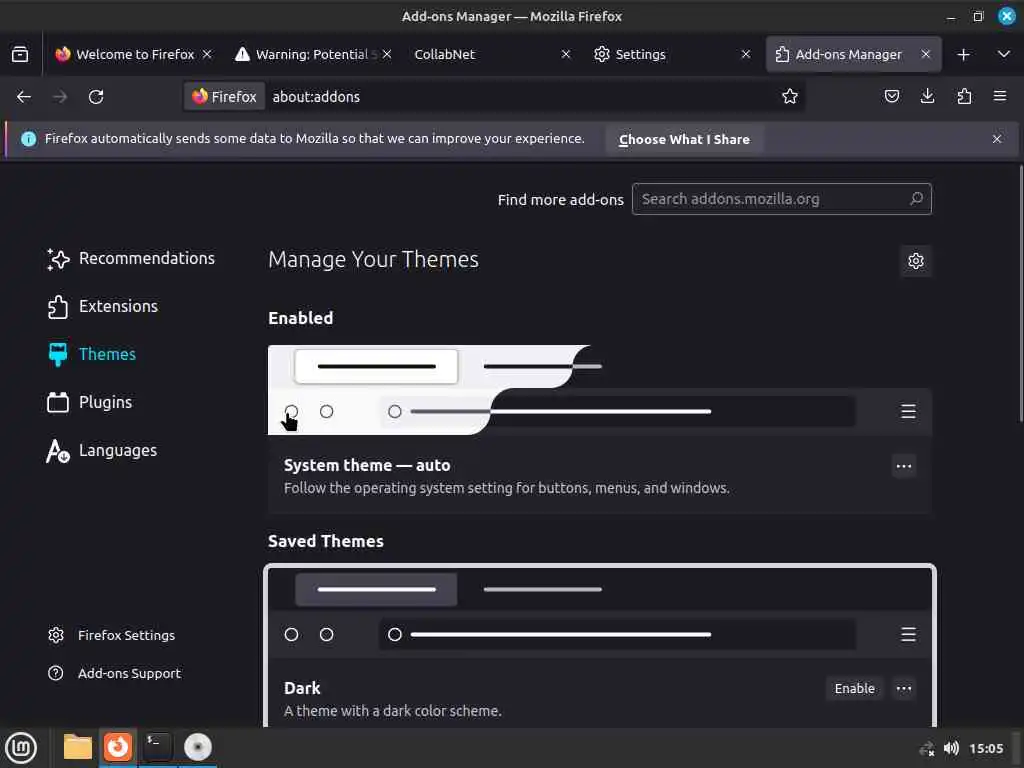Close the Warning: Potential tab
Screen dimensions: 1024x768
click(387, 54)
